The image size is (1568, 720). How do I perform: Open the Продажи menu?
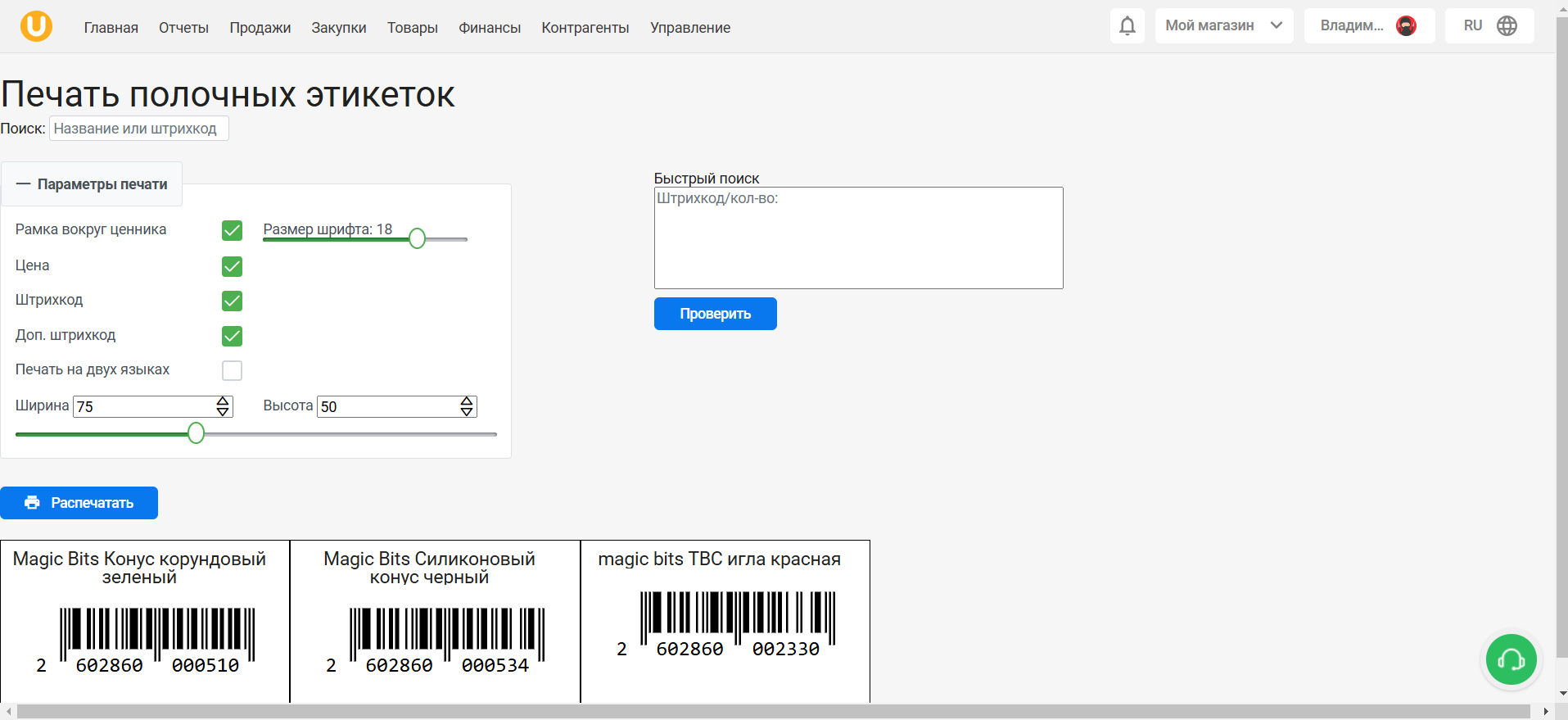(260, 28)
